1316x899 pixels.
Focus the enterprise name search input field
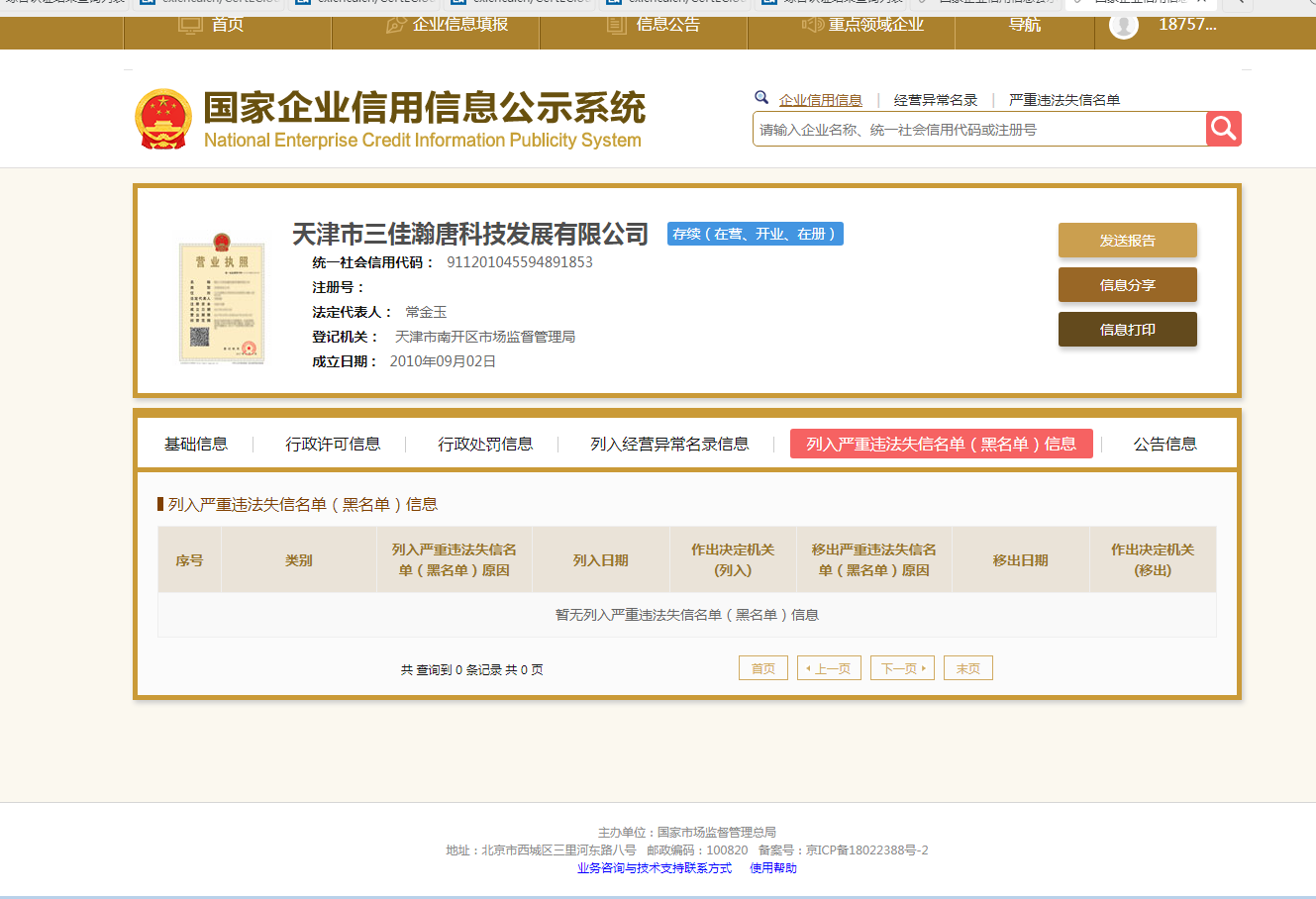tap(979, 129)
